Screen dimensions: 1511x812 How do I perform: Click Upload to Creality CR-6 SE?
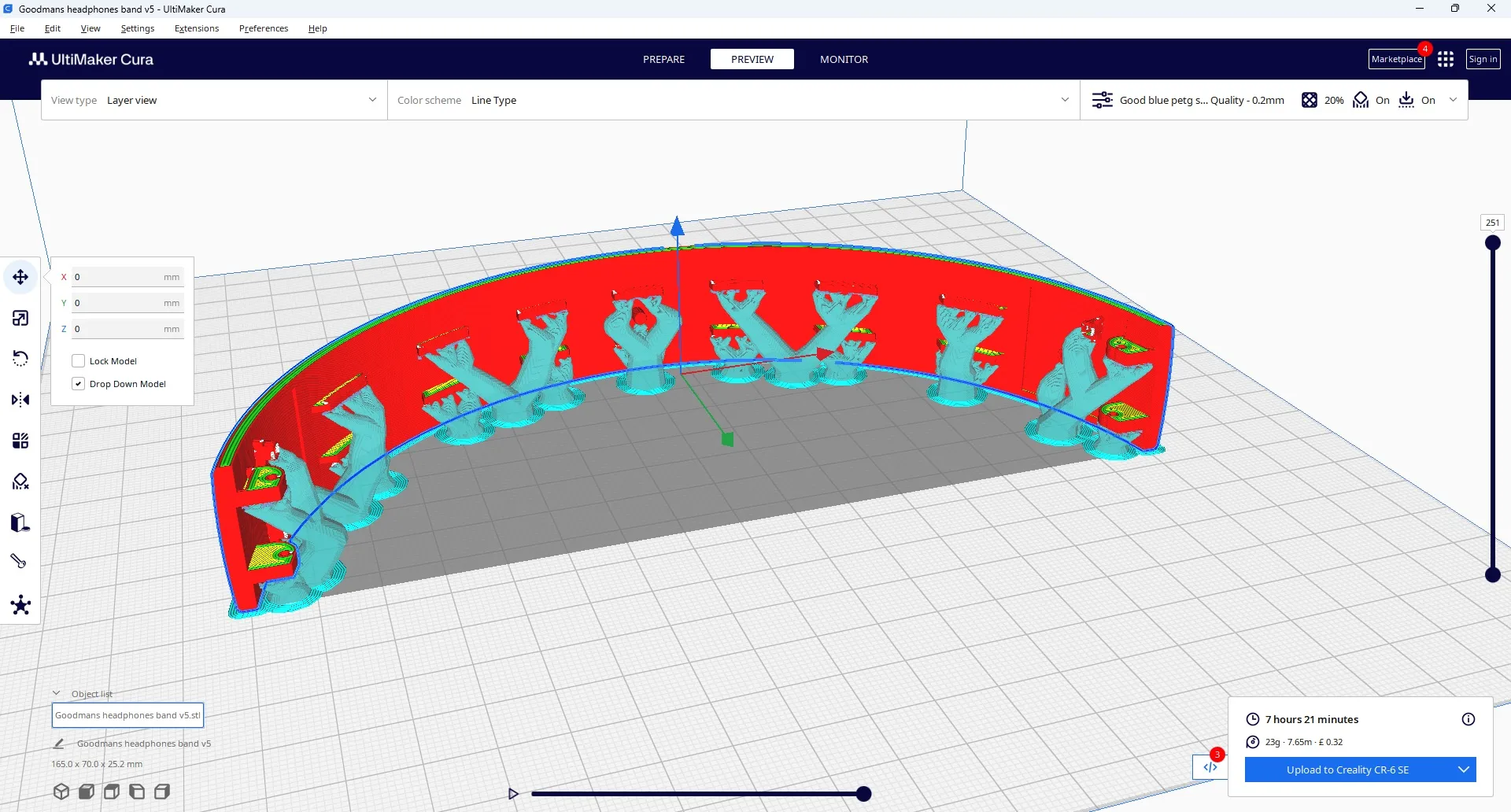(1347, 770)
